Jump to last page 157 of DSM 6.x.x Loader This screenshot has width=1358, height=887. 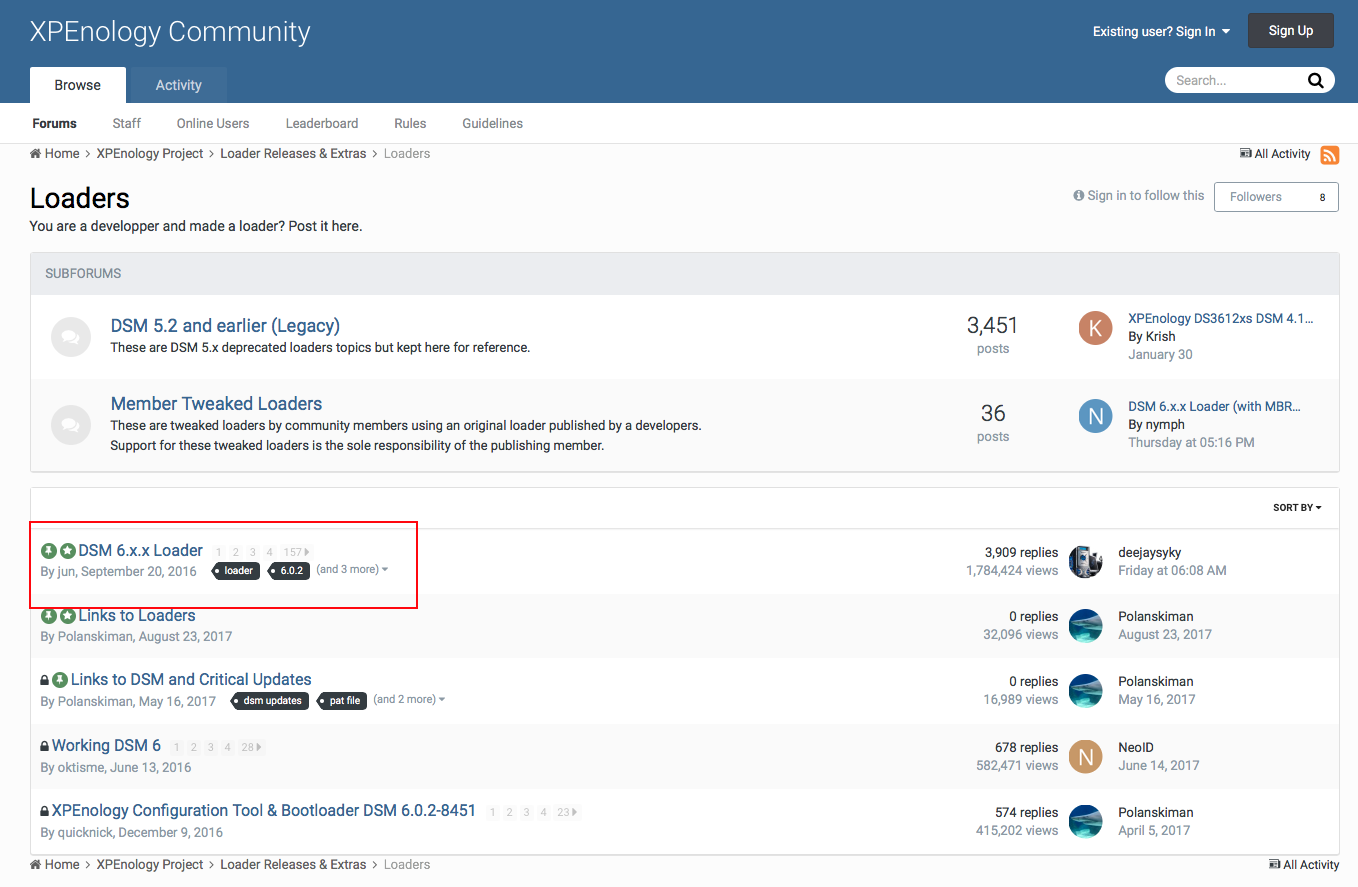[295, 552]
